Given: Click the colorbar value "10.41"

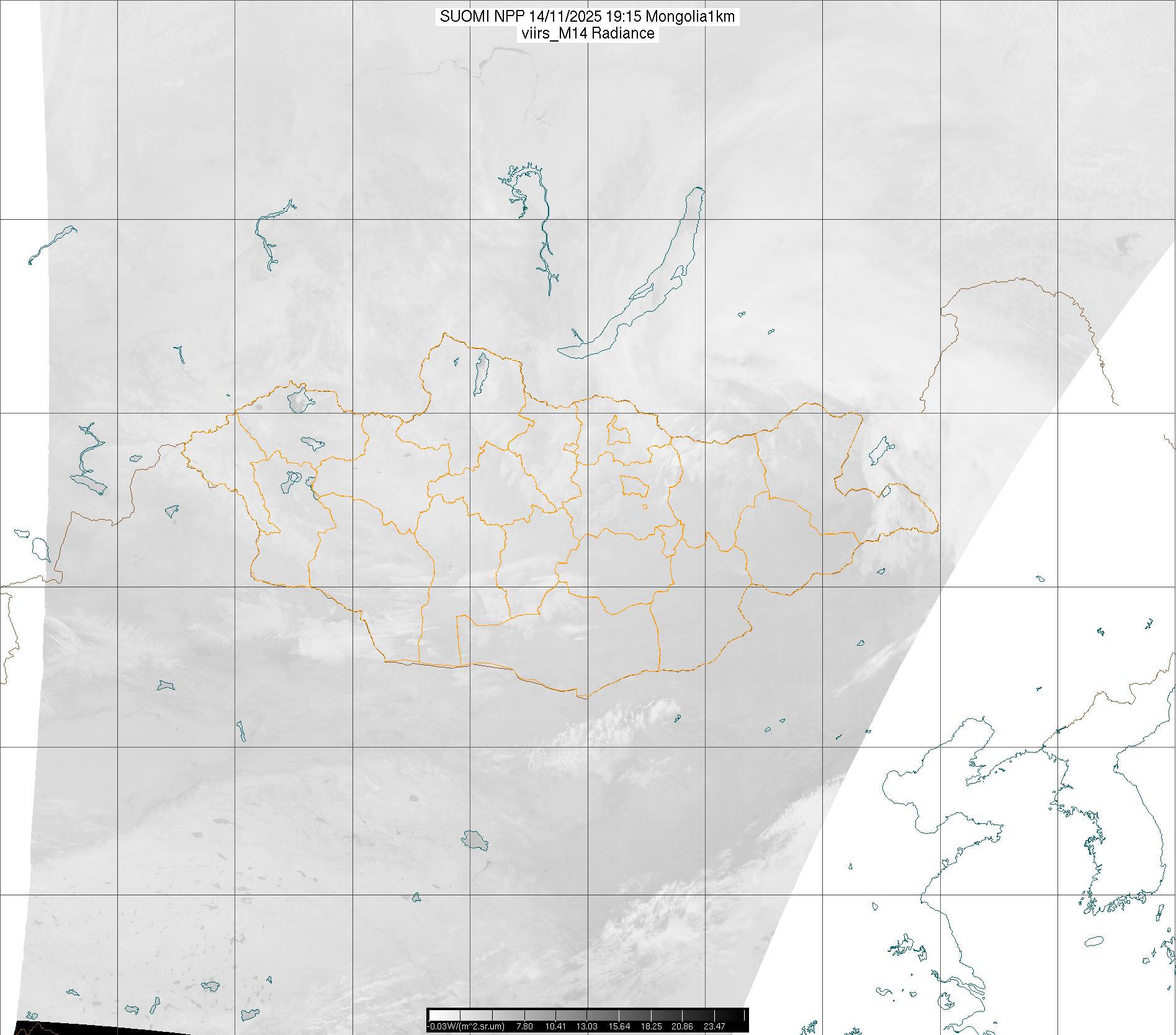Looking at the screenshot, I should [x=555, y=1026].
